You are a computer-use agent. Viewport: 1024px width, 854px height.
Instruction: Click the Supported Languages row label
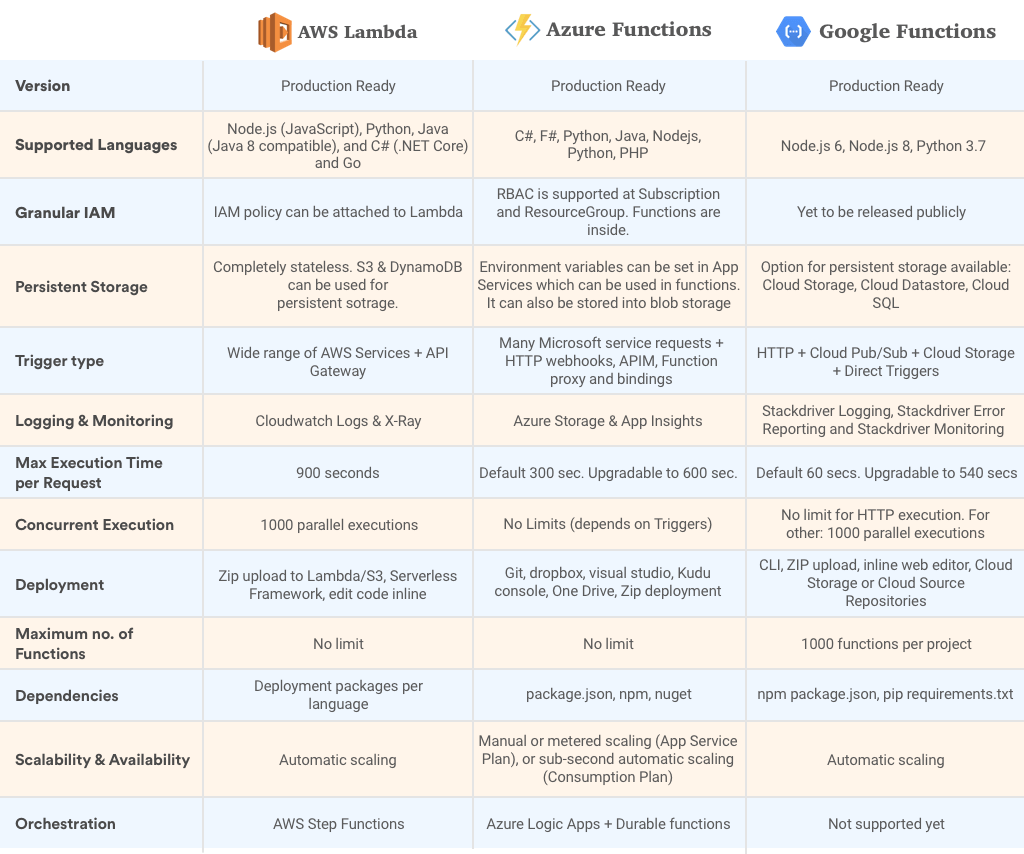[96, 145]
